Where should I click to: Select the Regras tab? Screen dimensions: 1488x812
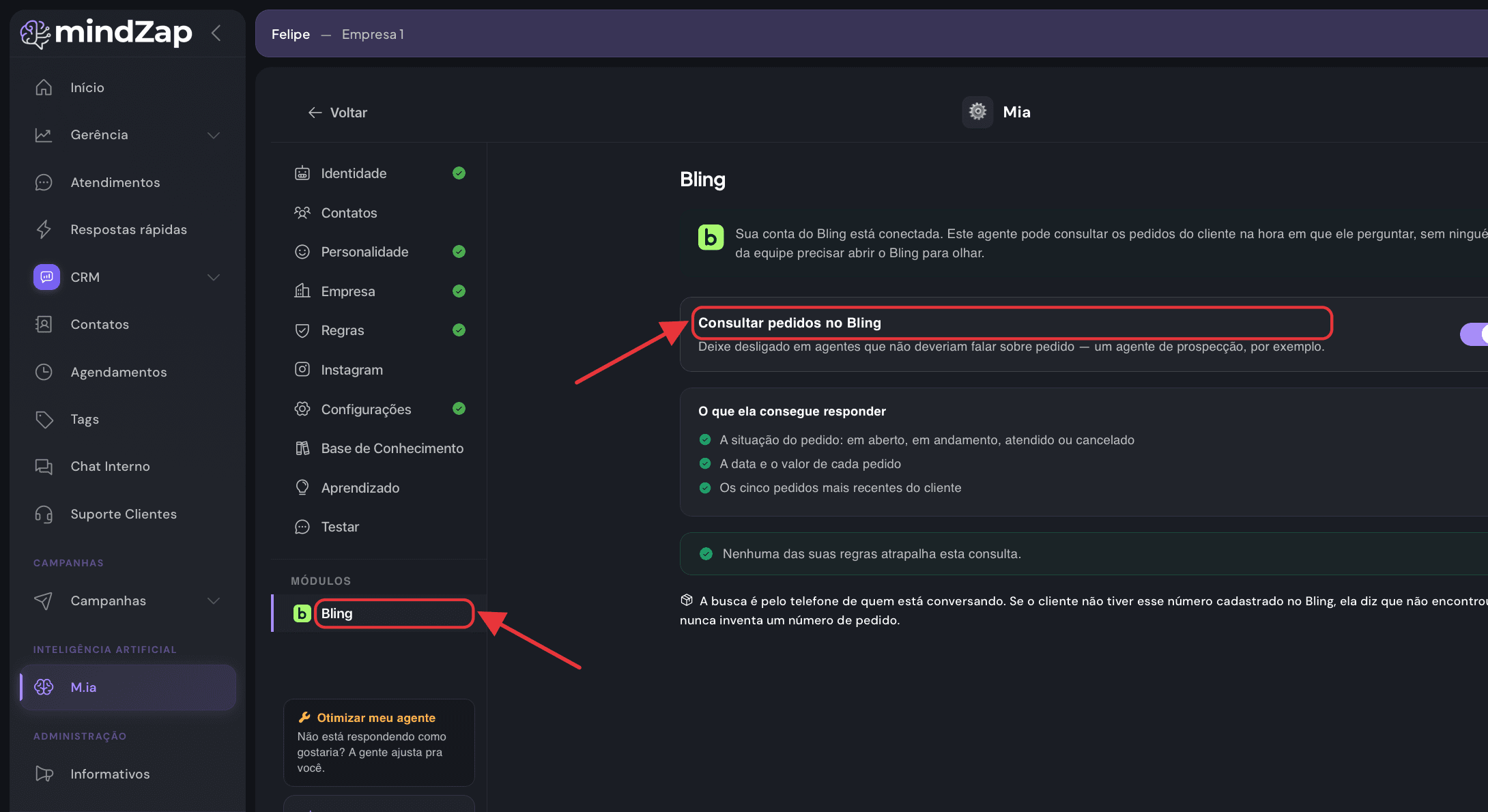[x=379, y=330]
